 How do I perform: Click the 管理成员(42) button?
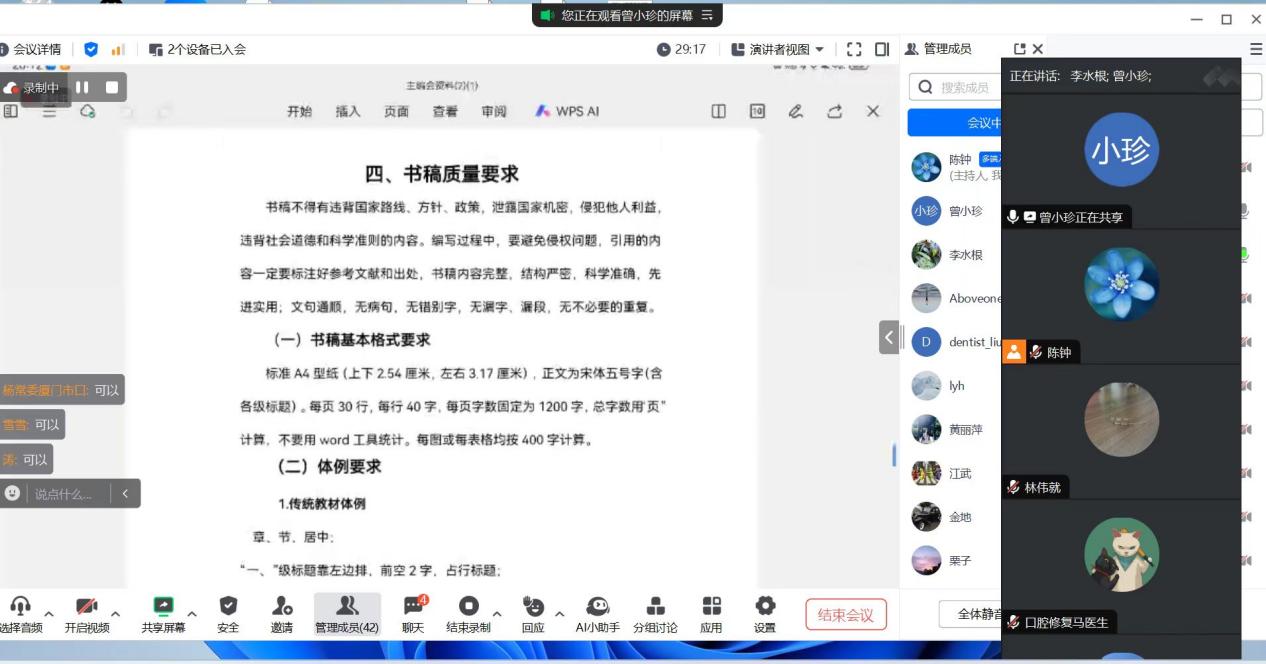pos(347,615)
